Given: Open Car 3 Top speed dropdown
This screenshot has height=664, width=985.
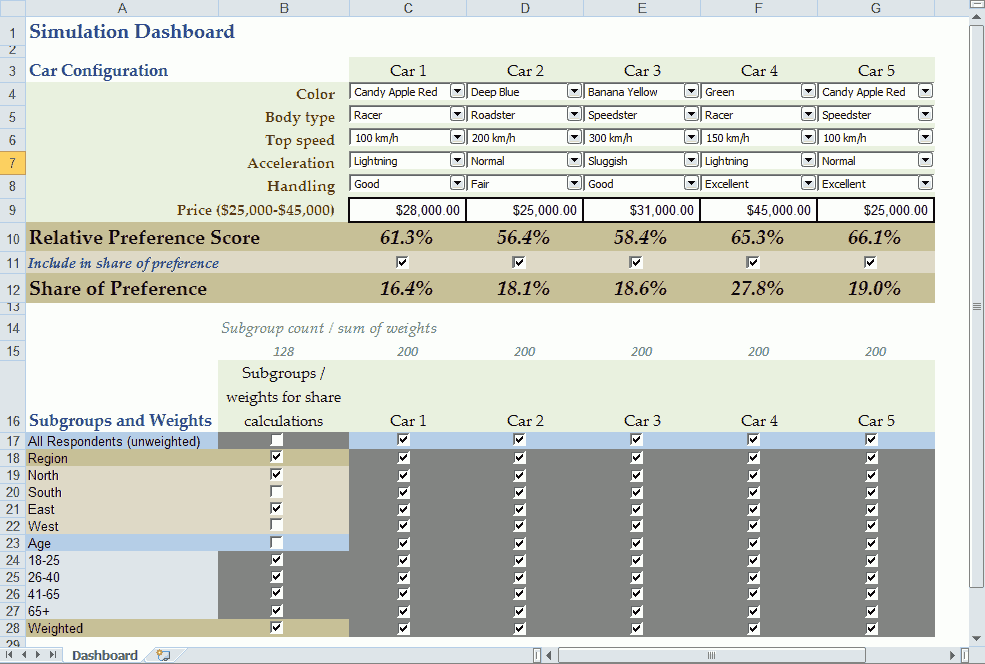Looking at the screenshot, I should click(x=691, y=137).
